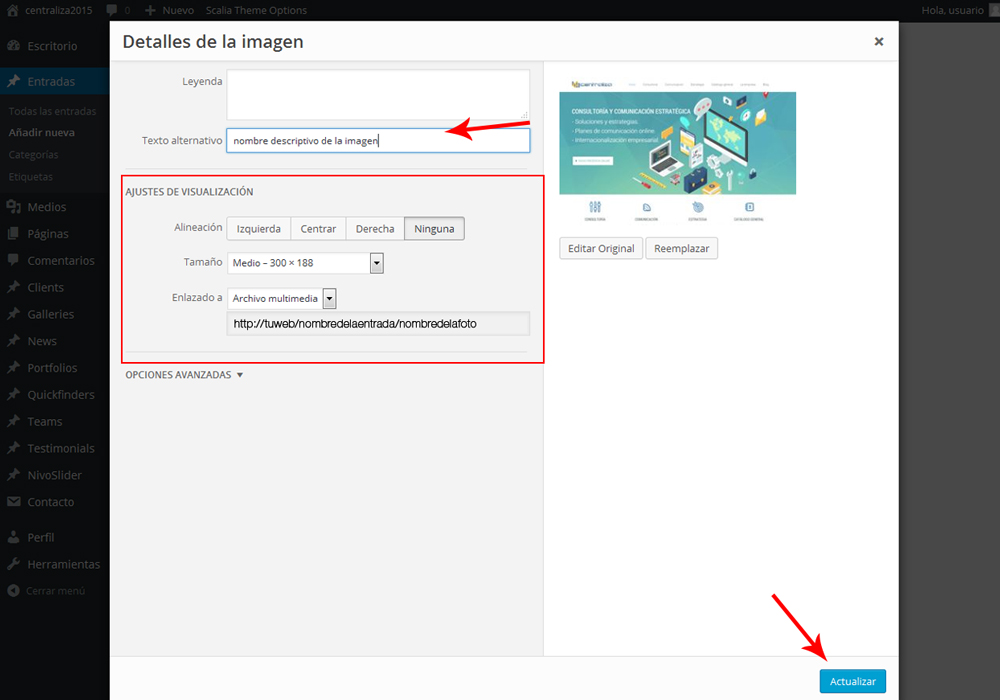Click the Escritorio dashboard icon
Image resolution: width=1000 pixels, height=700 pixels.
click(14, 46)
